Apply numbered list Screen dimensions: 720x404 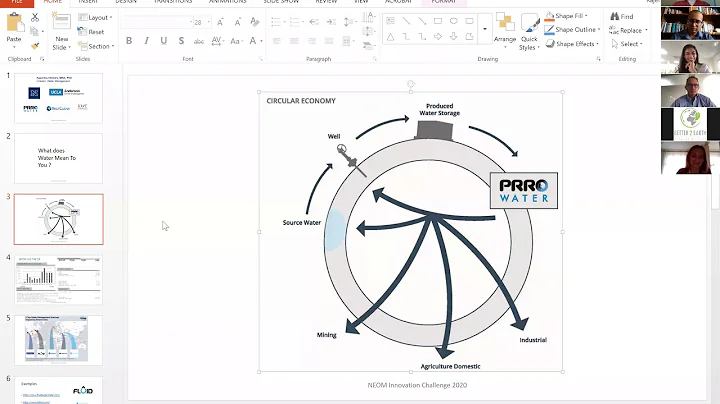pyautogui.click(x=296, y=22)
